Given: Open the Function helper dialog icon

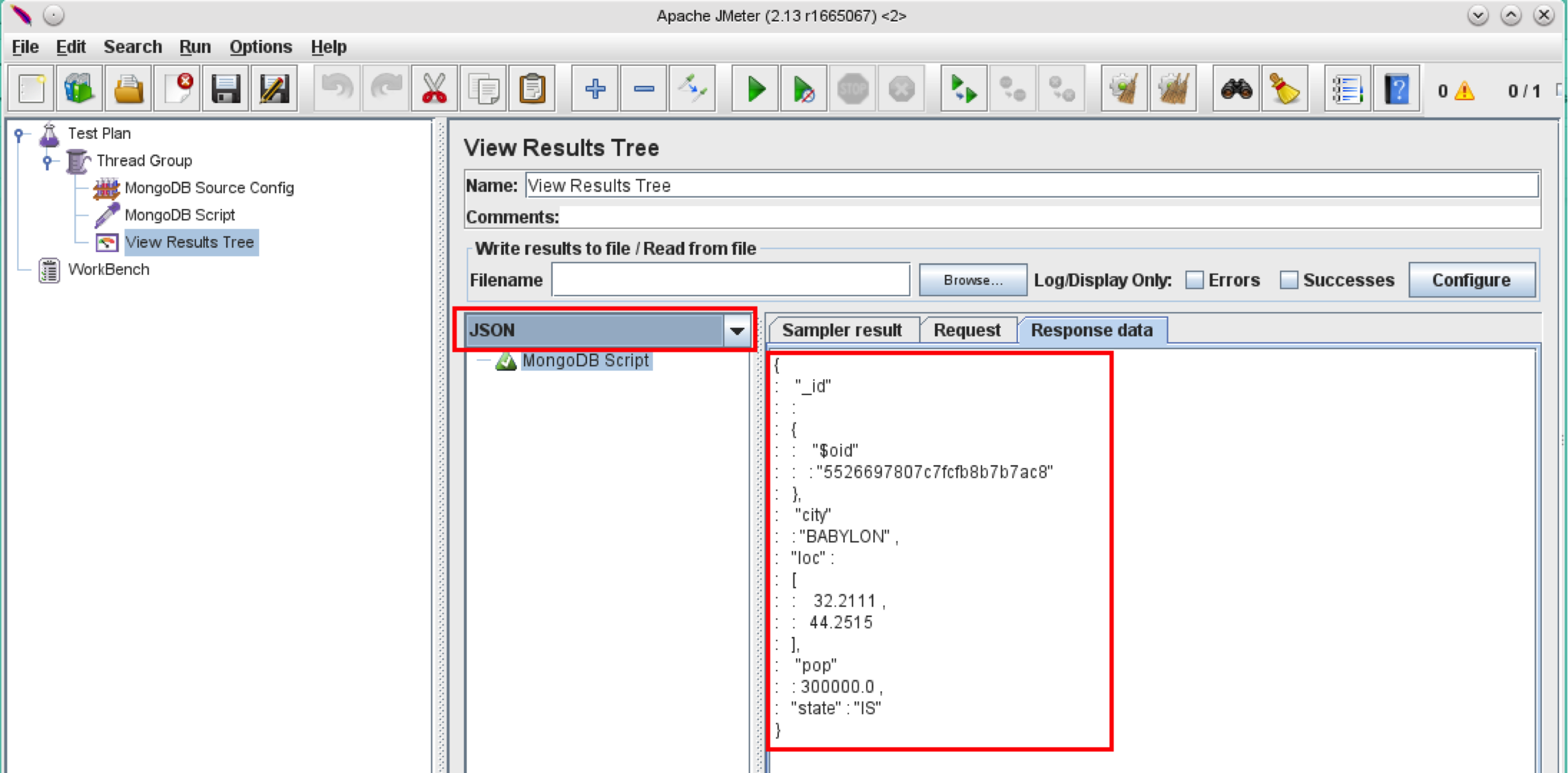Looking at the screenshot, I should (x=1347, y=89).
